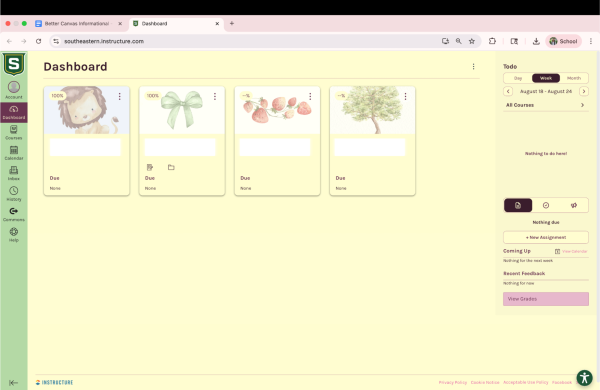The width and height of the screenshot is (600, 390).
Task: Click the 100% grade badge on lion card
Action: click(57, 96)
